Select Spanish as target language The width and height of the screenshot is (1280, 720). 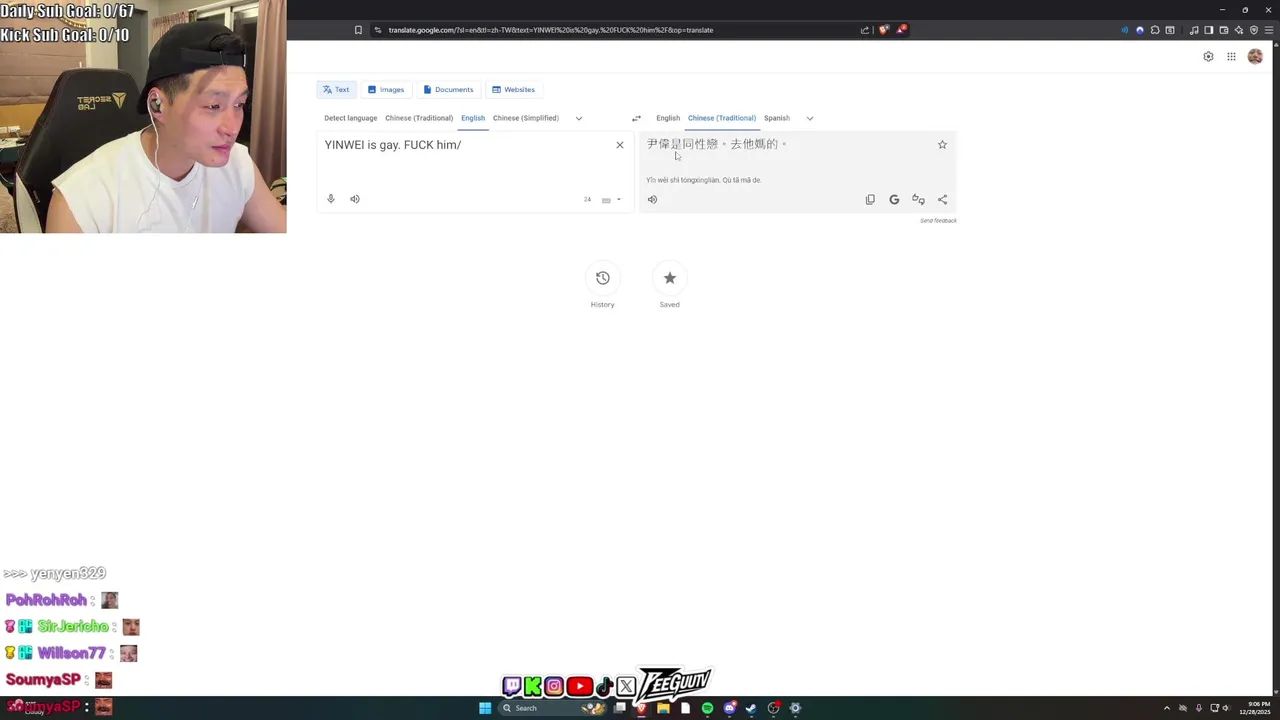point(777,118)
